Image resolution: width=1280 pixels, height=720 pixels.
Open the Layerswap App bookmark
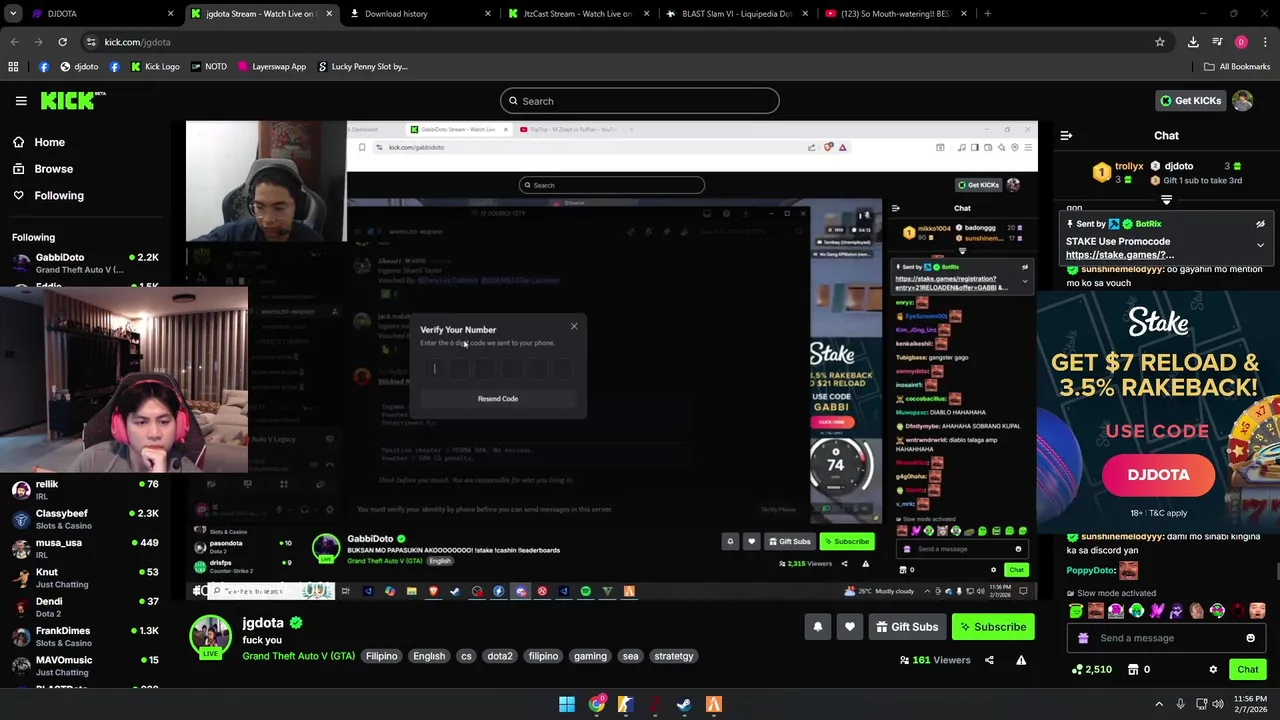point(271,67)
